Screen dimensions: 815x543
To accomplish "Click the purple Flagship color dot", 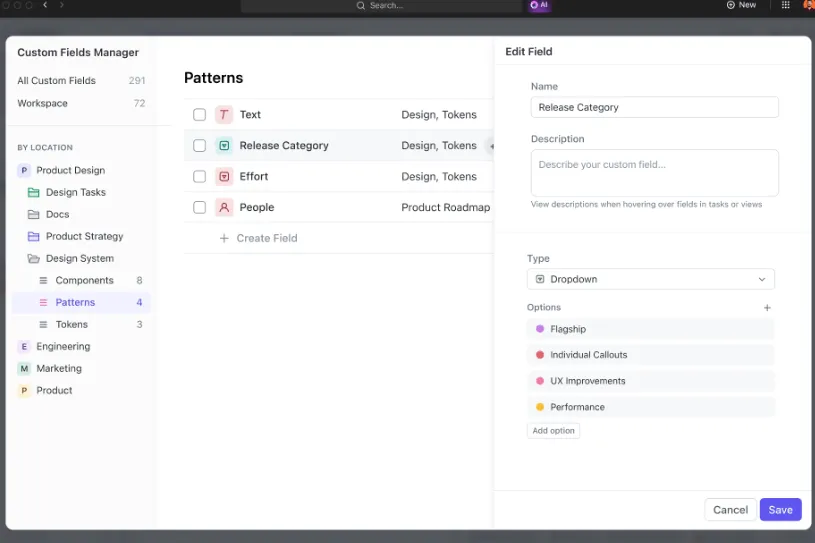I will point(540,329).
